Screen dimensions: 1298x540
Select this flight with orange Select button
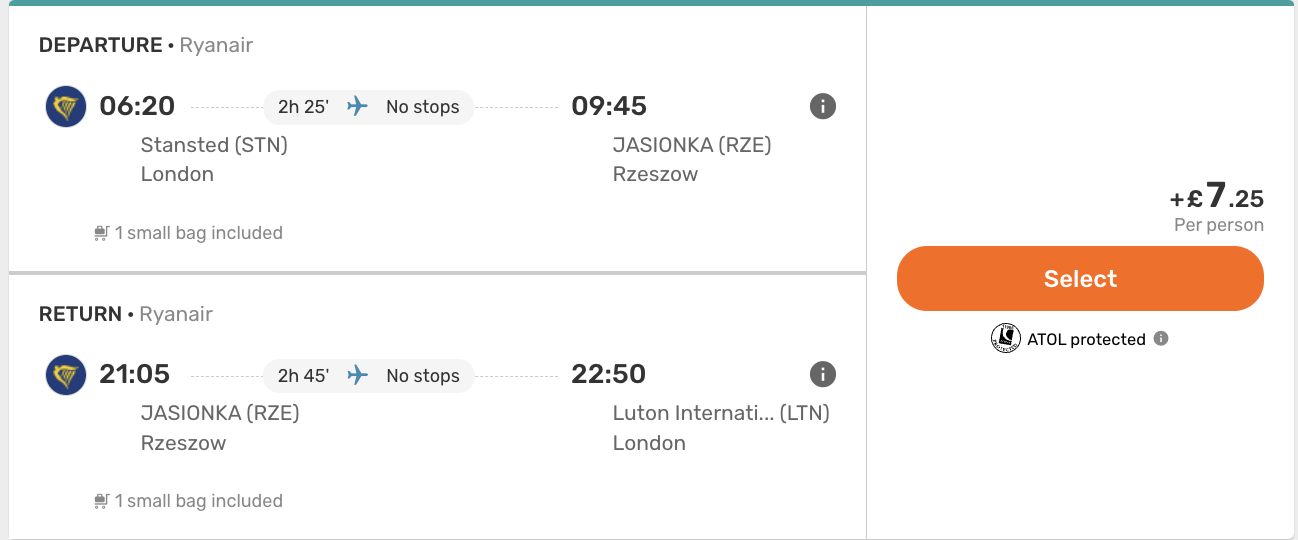[1080, 279]
